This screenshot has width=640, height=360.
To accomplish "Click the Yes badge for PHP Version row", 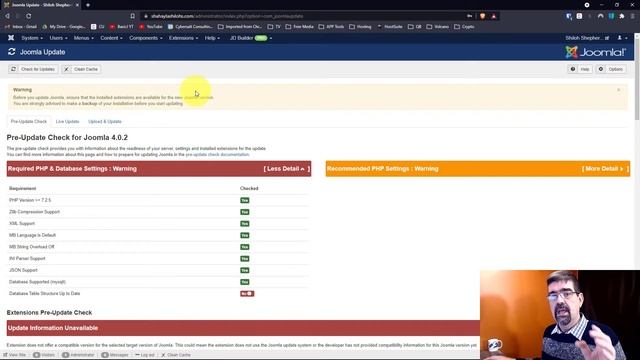I will (x=244, y=200).
